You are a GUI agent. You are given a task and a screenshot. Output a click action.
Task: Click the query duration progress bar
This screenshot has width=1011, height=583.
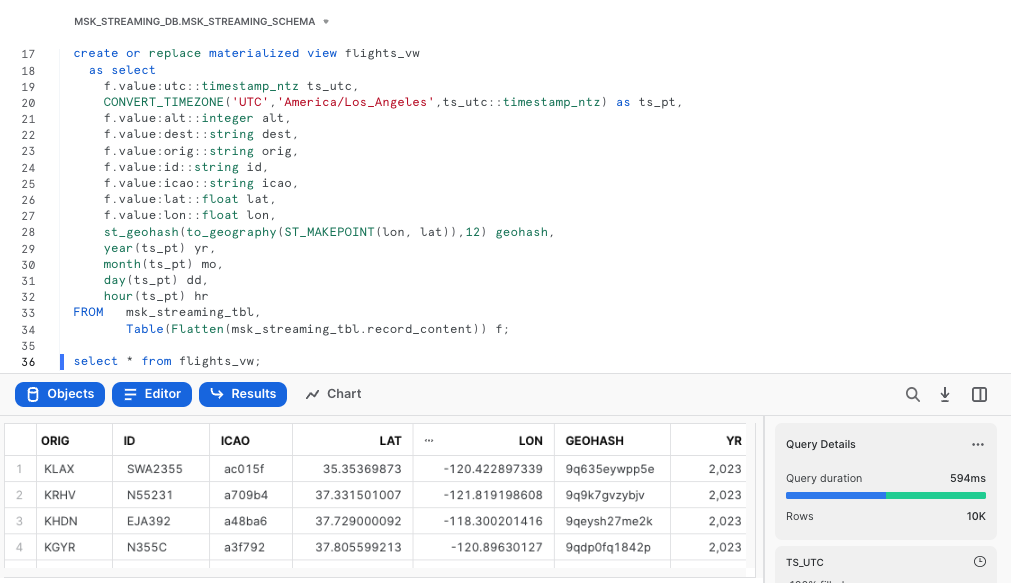885,495
